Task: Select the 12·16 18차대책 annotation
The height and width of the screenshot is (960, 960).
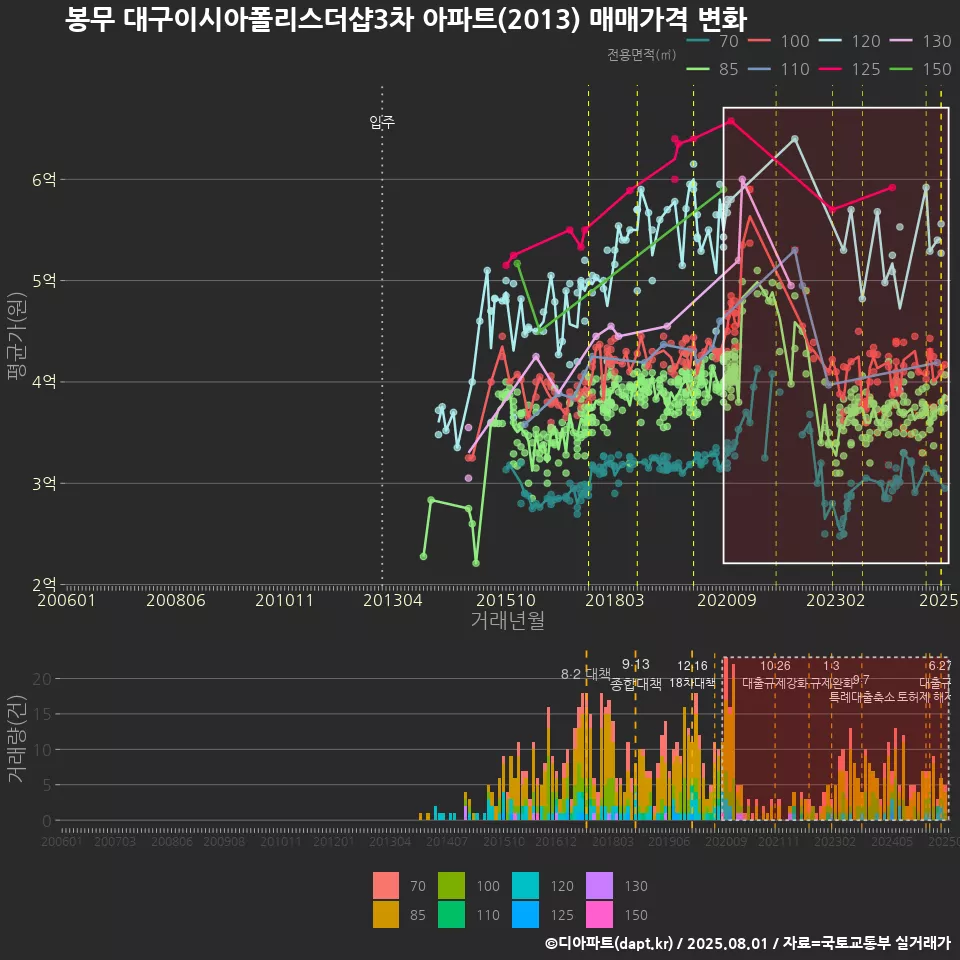Action: coord(692,674)
